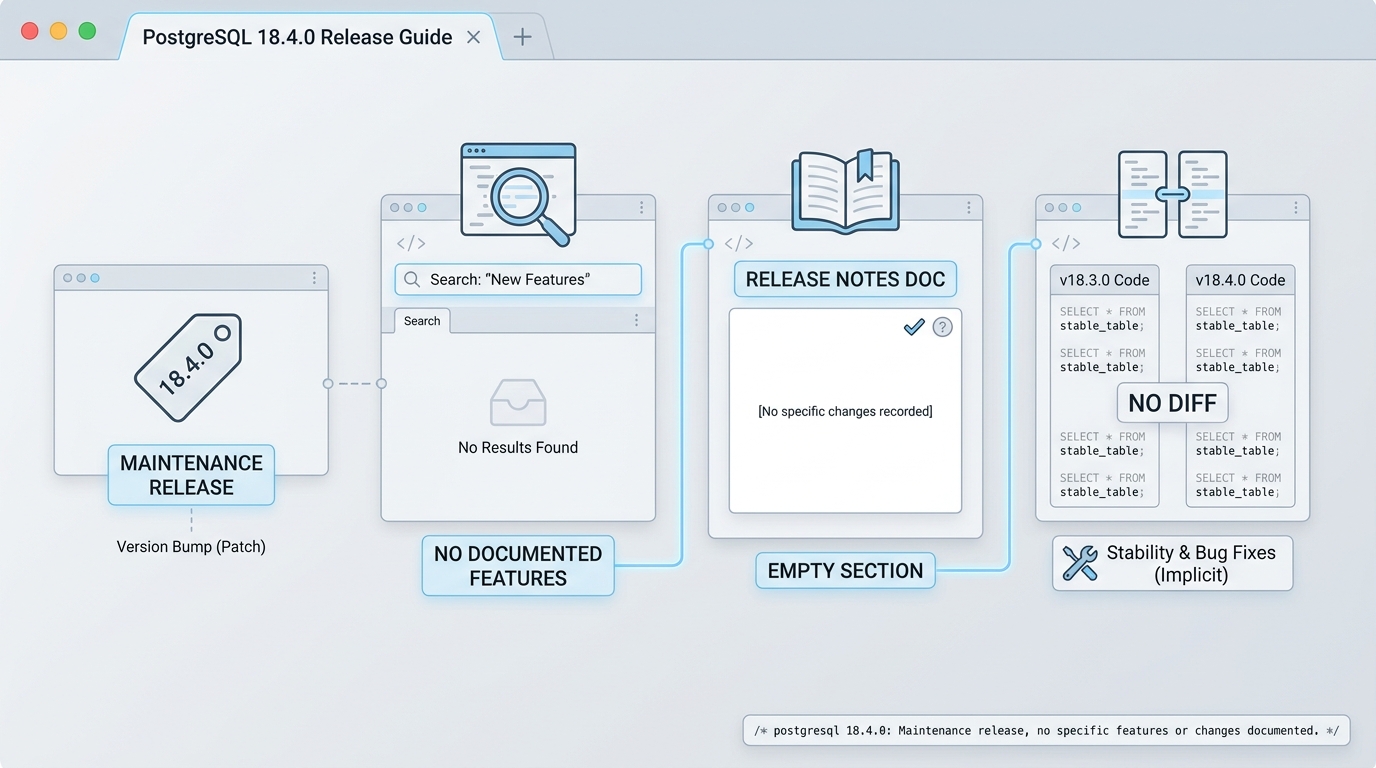1376x768 pixels.
Task: Click the connector node on the search window's left edge
Action: (381, 383)
